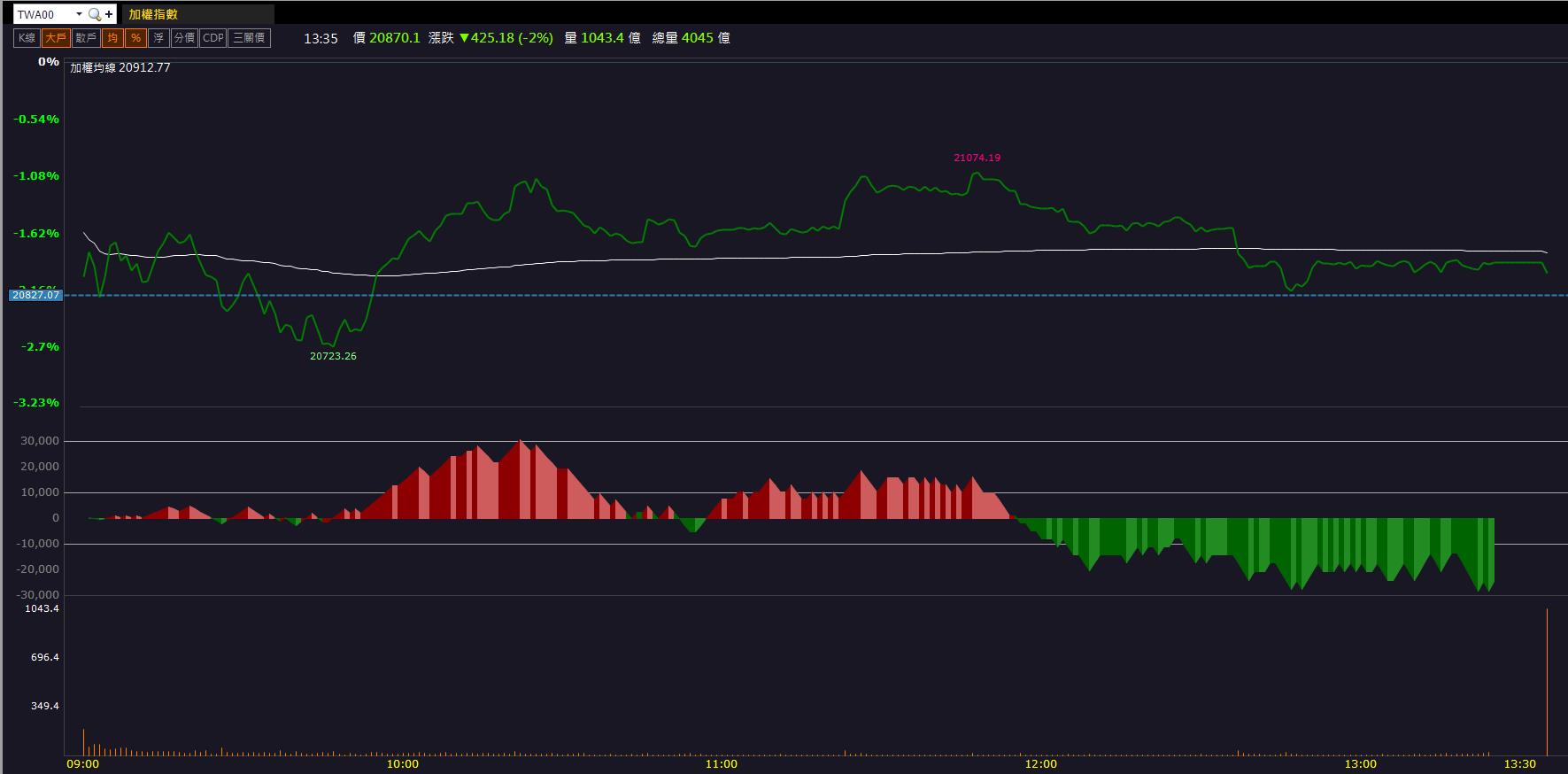
Task: Click the volume value 1043.4
Action: [602, 38]
